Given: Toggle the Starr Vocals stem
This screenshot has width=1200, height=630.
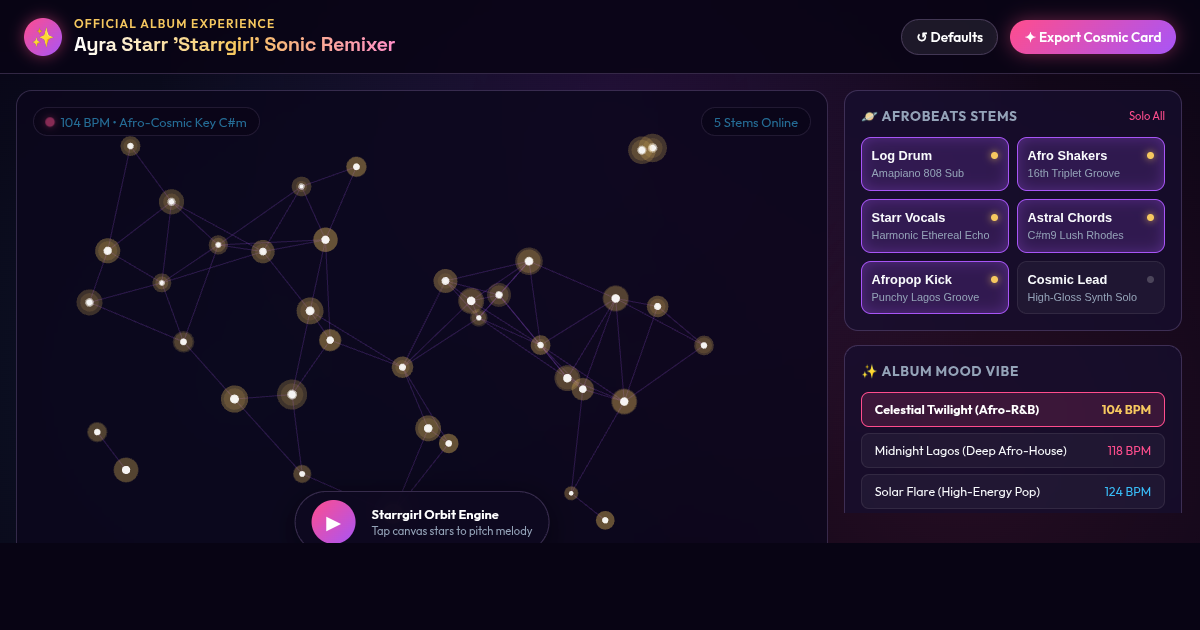Looking at the screenshot, I should pyautogui.click(x=935, y=226).
